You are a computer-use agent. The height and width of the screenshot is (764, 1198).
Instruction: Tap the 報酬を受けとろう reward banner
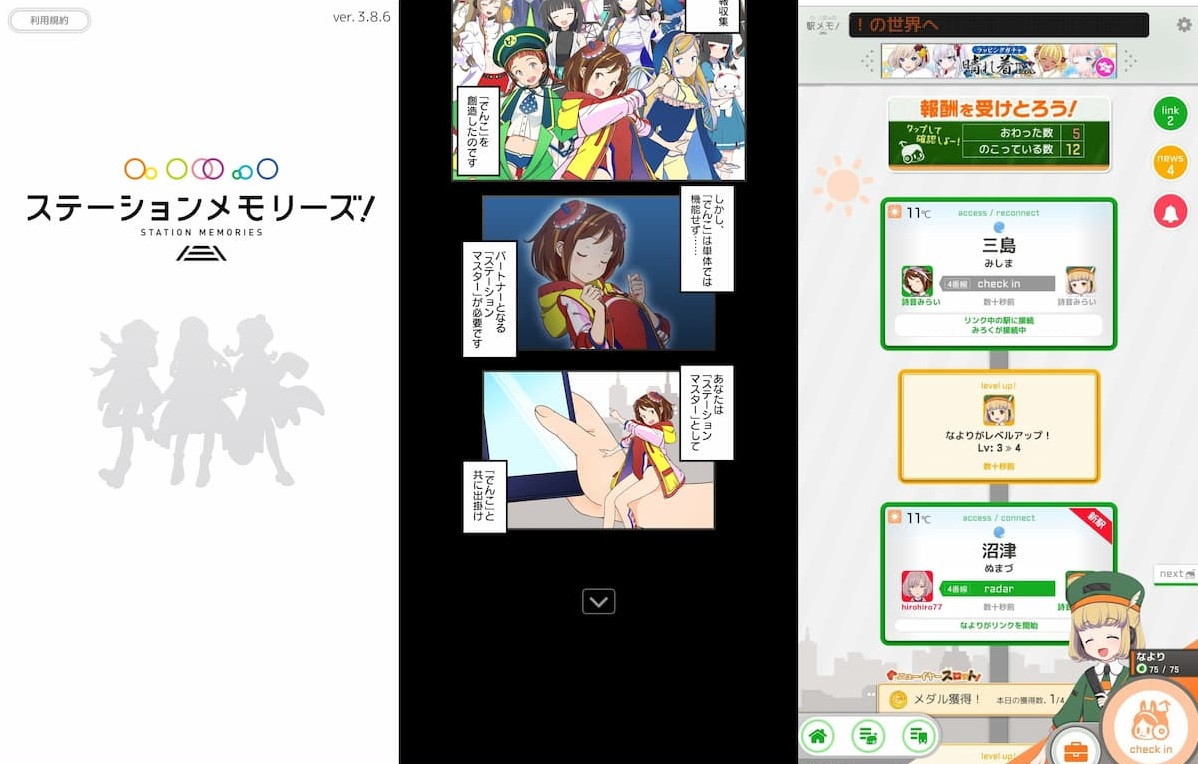point(999,133)
